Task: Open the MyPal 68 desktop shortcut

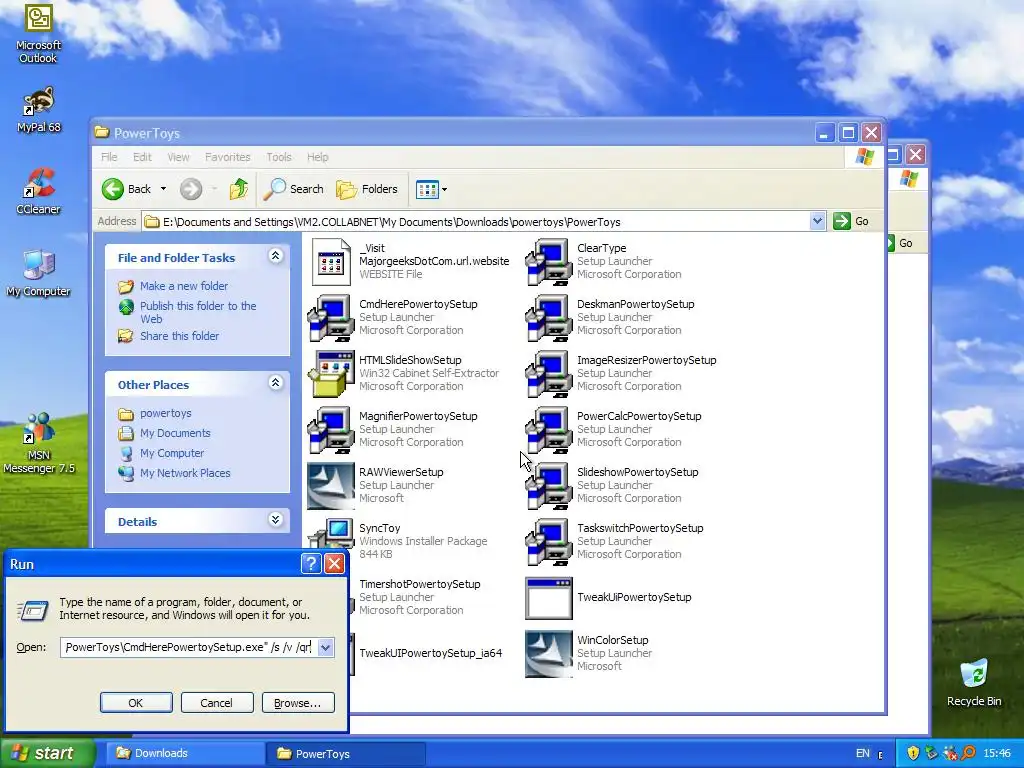Action: (x=39, y=102)
